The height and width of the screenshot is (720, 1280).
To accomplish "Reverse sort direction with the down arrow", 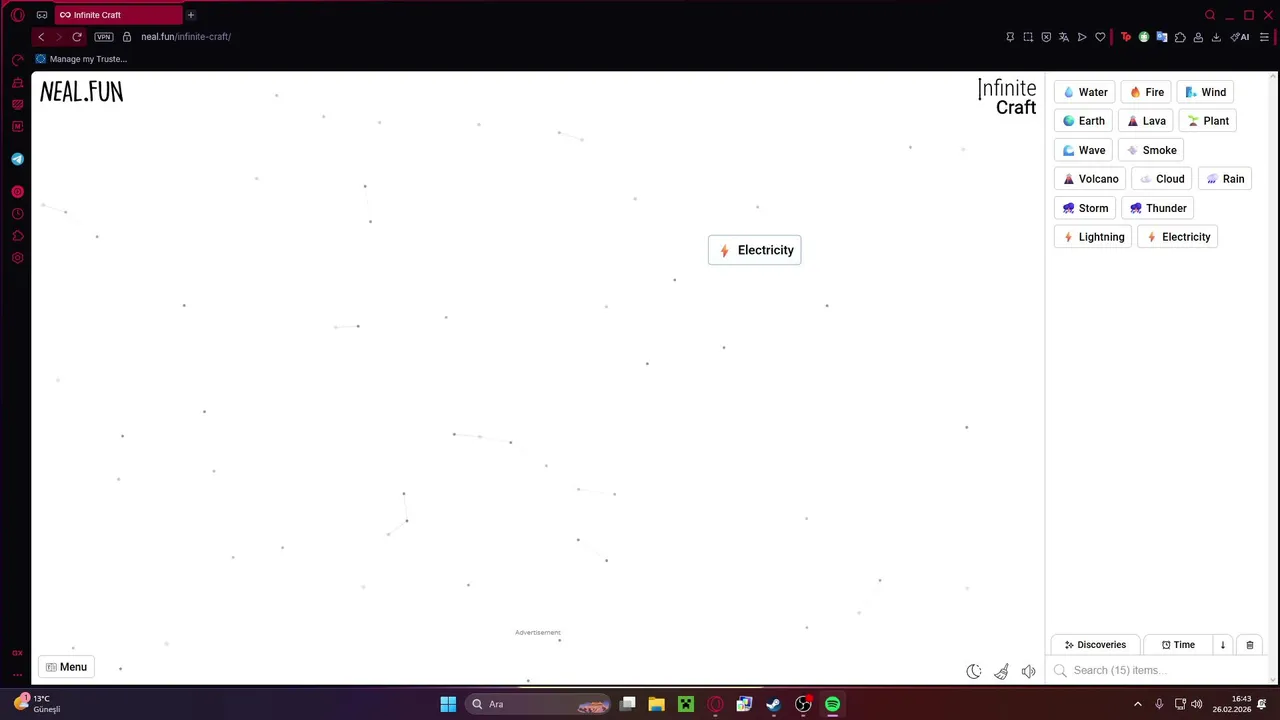I will point(1222,645).
